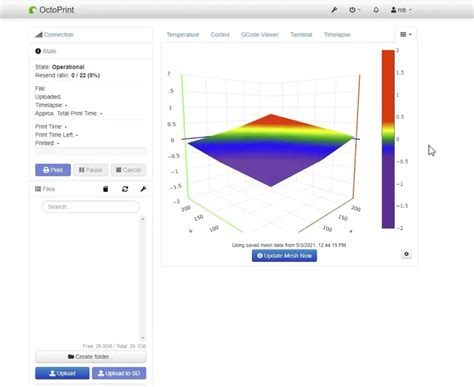Collapse the State panel

click(x=46, y=51)
